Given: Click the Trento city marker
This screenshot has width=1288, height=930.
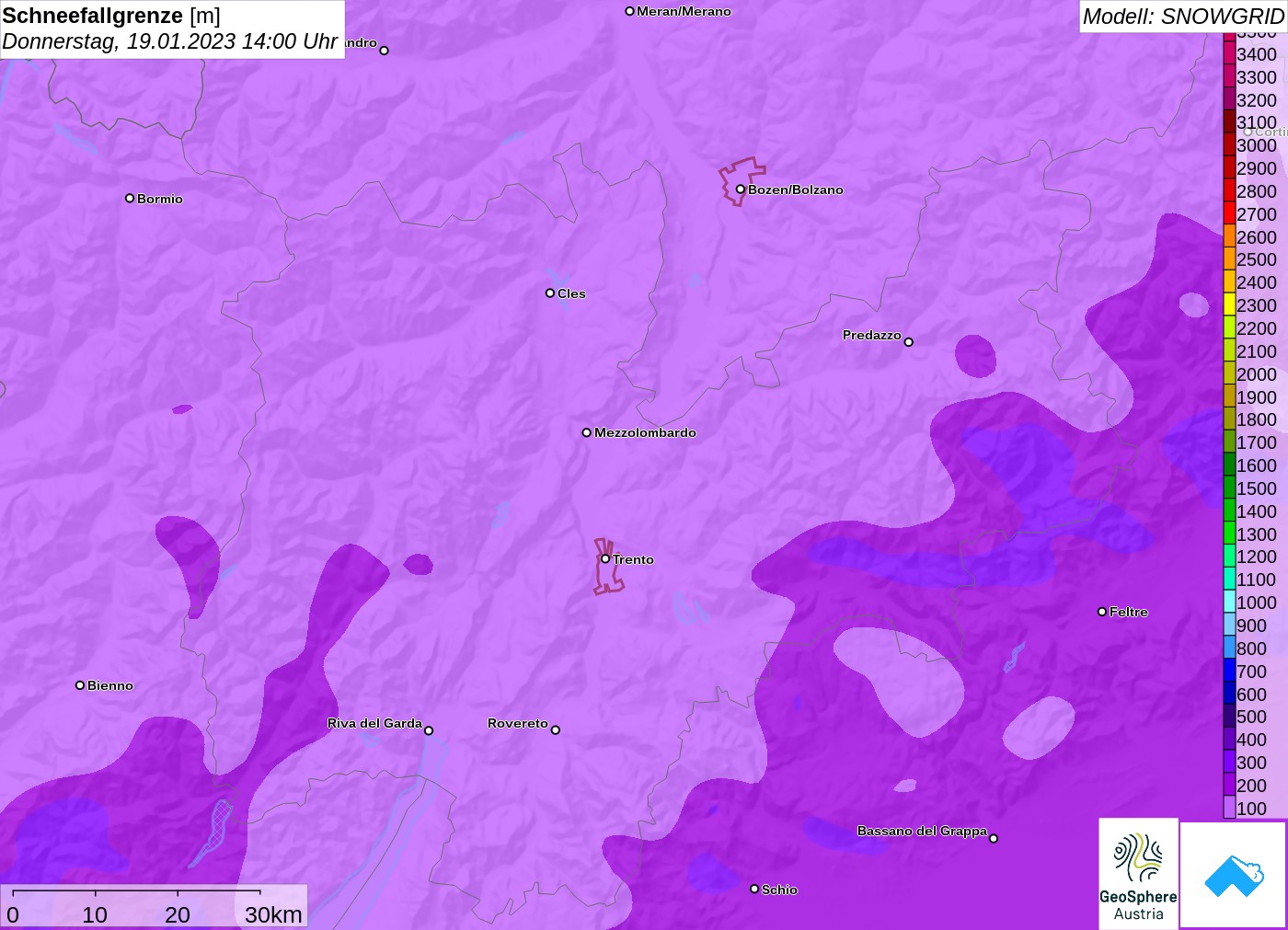Looking at the screenshot, I should pos(605,558).
